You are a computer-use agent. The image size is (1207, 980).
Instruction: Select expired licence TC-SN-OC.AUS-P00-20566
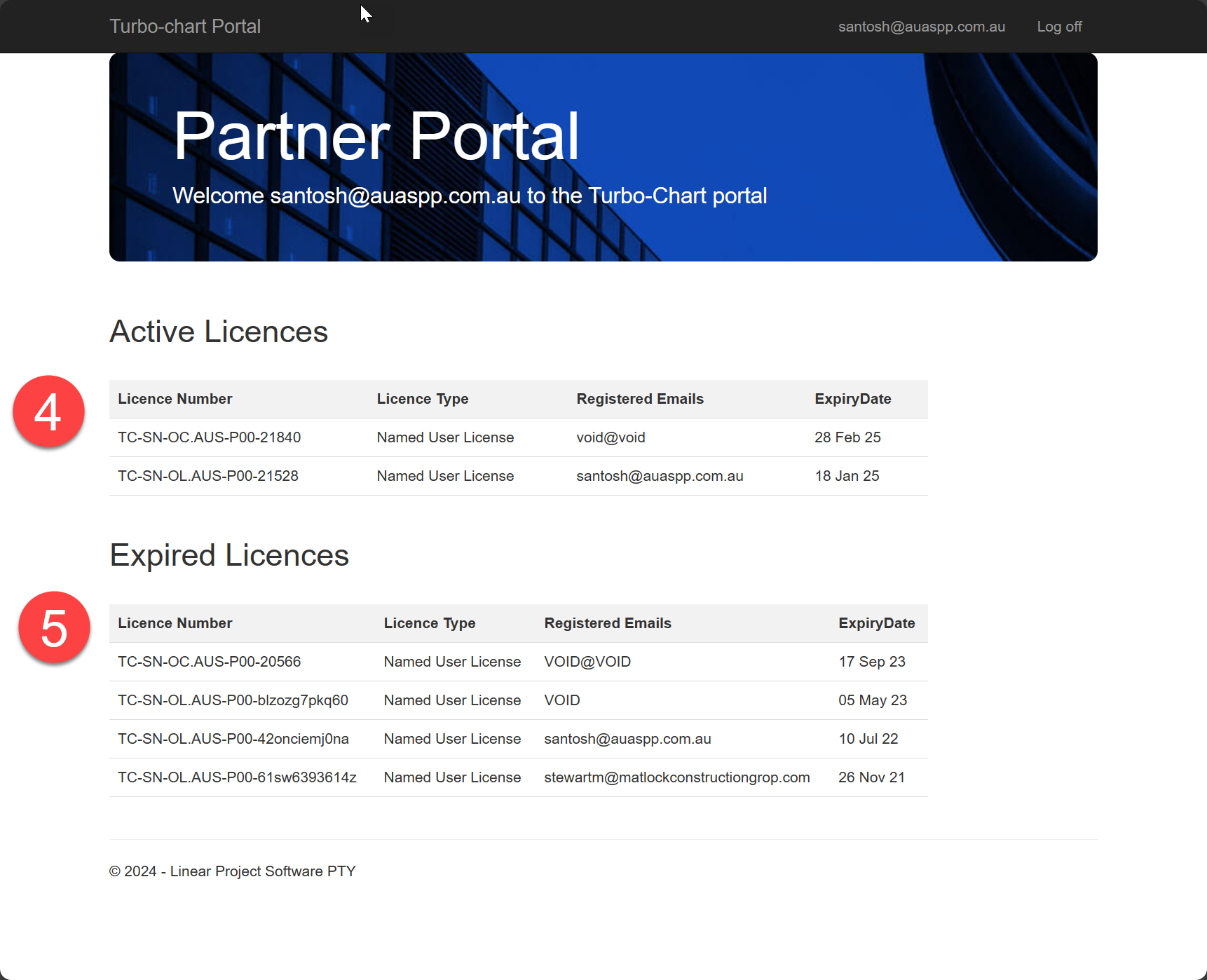209,662
